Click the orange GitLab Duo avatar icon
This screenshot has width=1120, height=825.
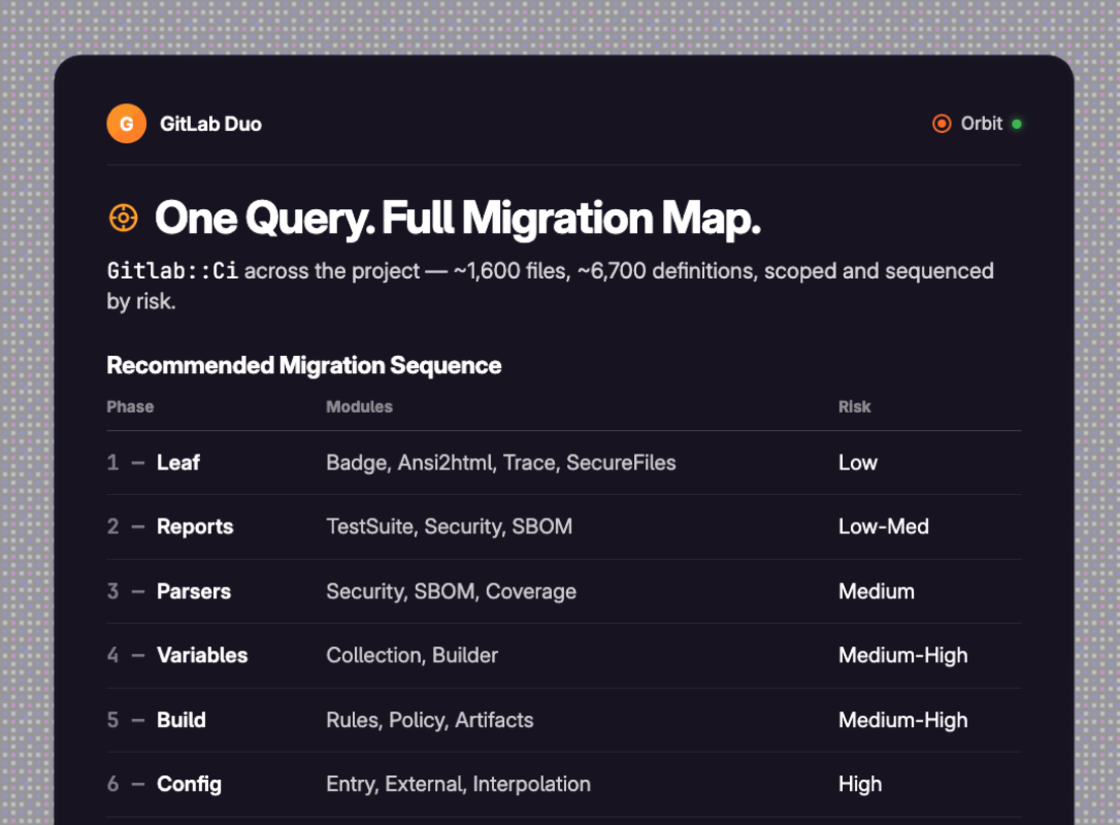[126, 124]
